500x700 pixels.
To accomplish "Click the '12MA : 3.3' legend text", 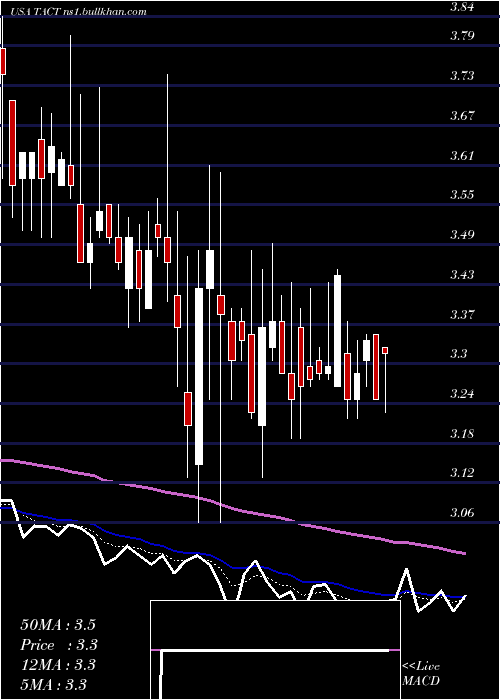I will 58,665.
